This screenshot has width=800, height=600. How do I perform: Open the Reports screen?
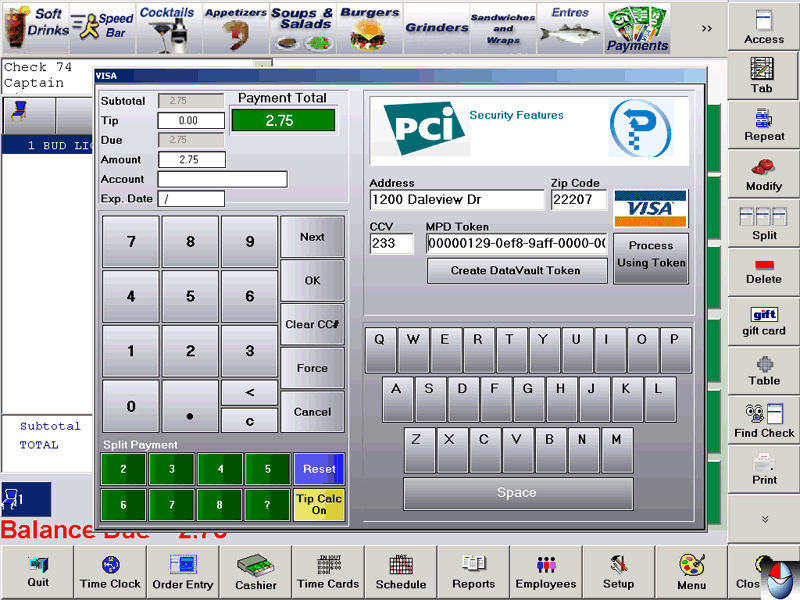click(473, 572)
